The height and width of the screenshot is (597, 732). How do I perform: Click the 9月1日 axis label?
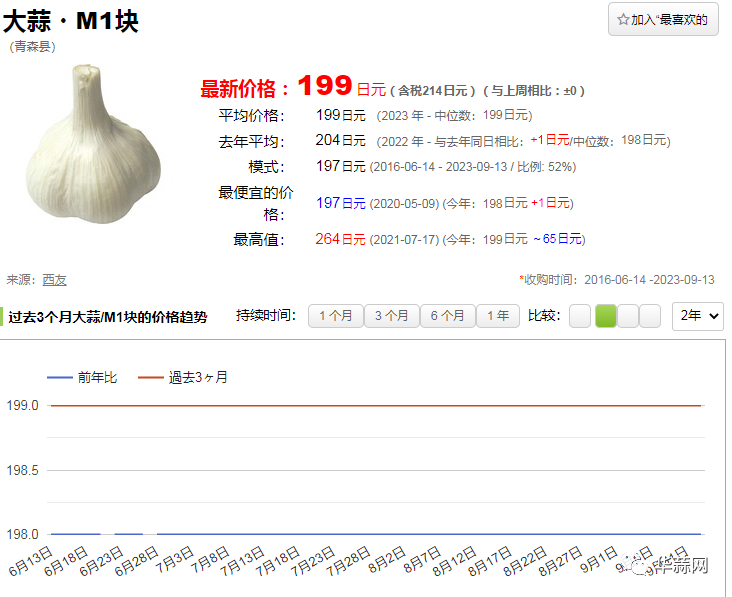pyautogui.click(x=598, y=560)
